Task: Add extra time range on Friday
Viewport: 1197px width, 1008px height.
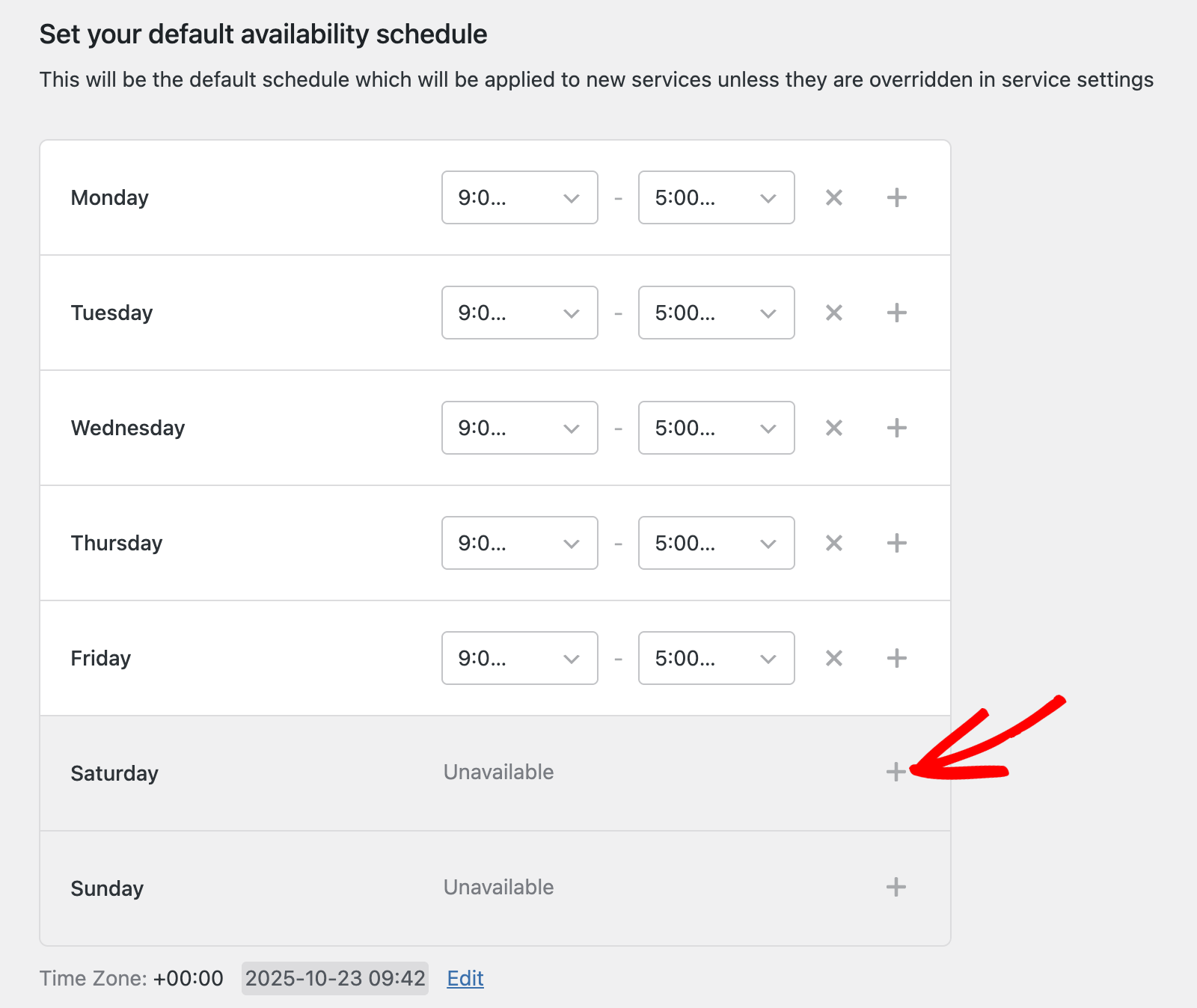Action: [x=896, y=658]
